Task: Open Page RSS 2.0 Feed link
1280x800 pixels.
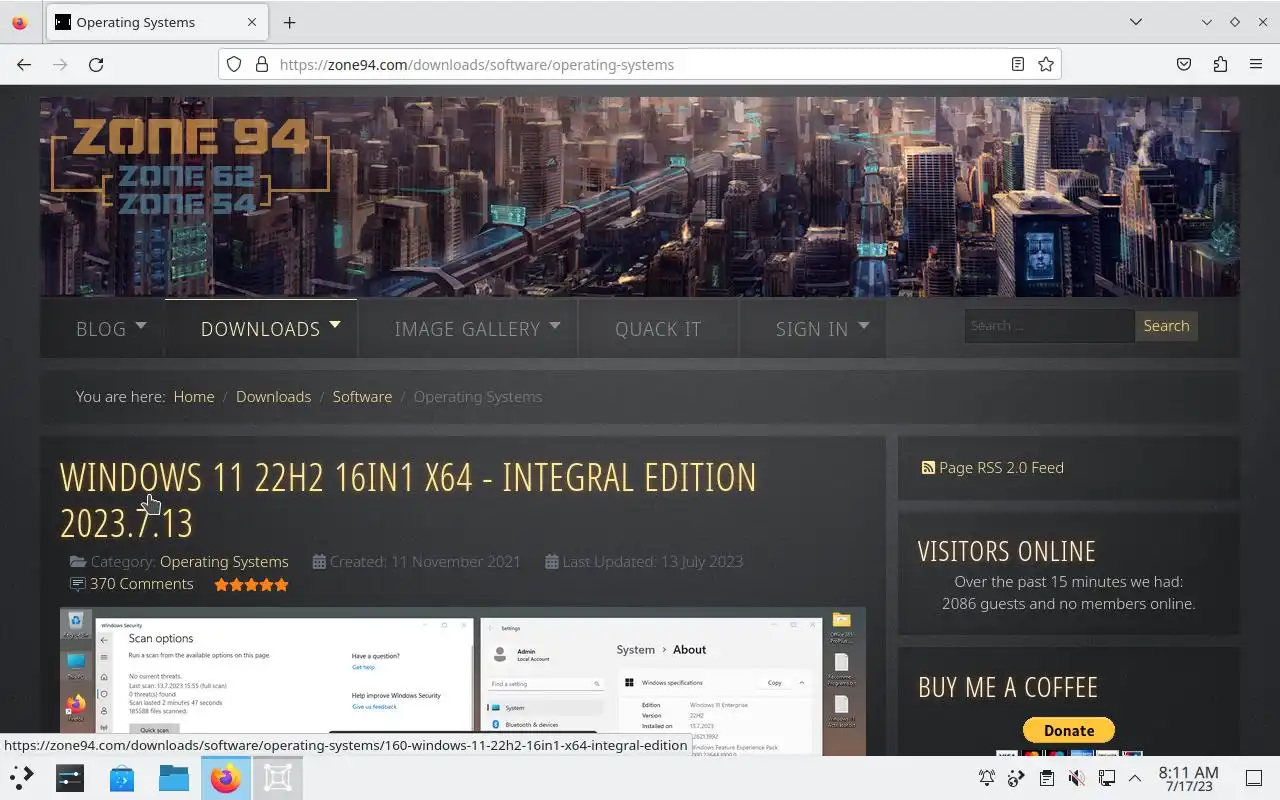Action: point(1001,467)
